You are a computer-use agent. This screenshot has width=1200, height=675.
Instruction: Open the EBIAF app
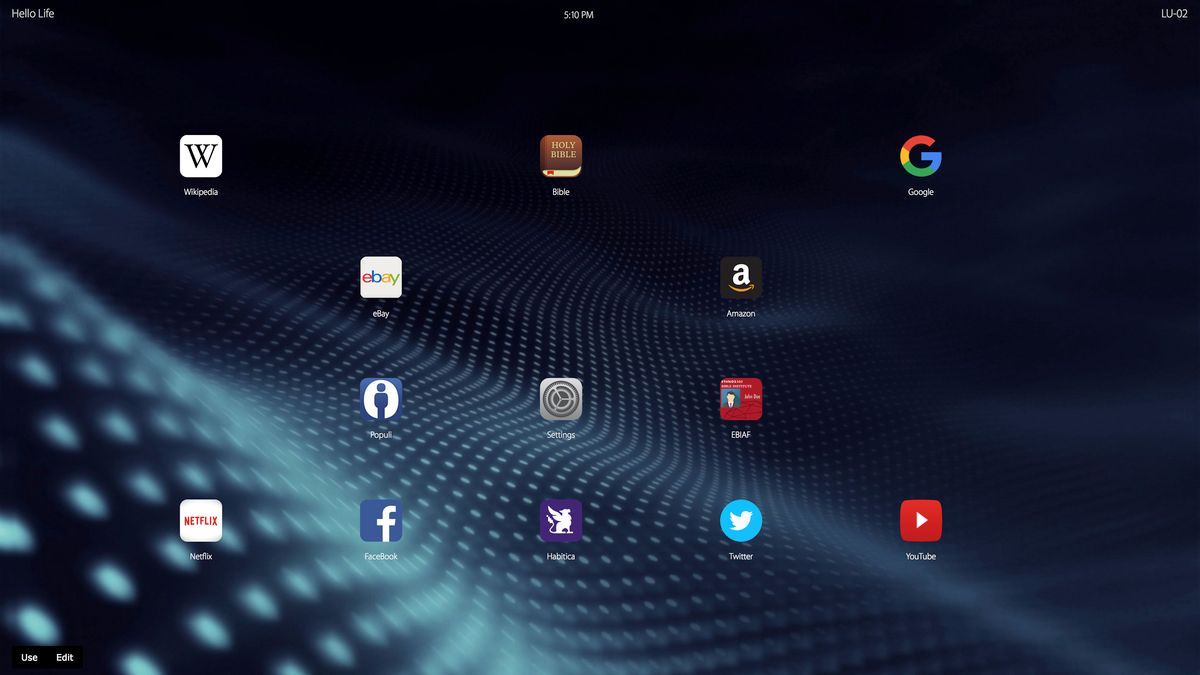coord(741,398)
